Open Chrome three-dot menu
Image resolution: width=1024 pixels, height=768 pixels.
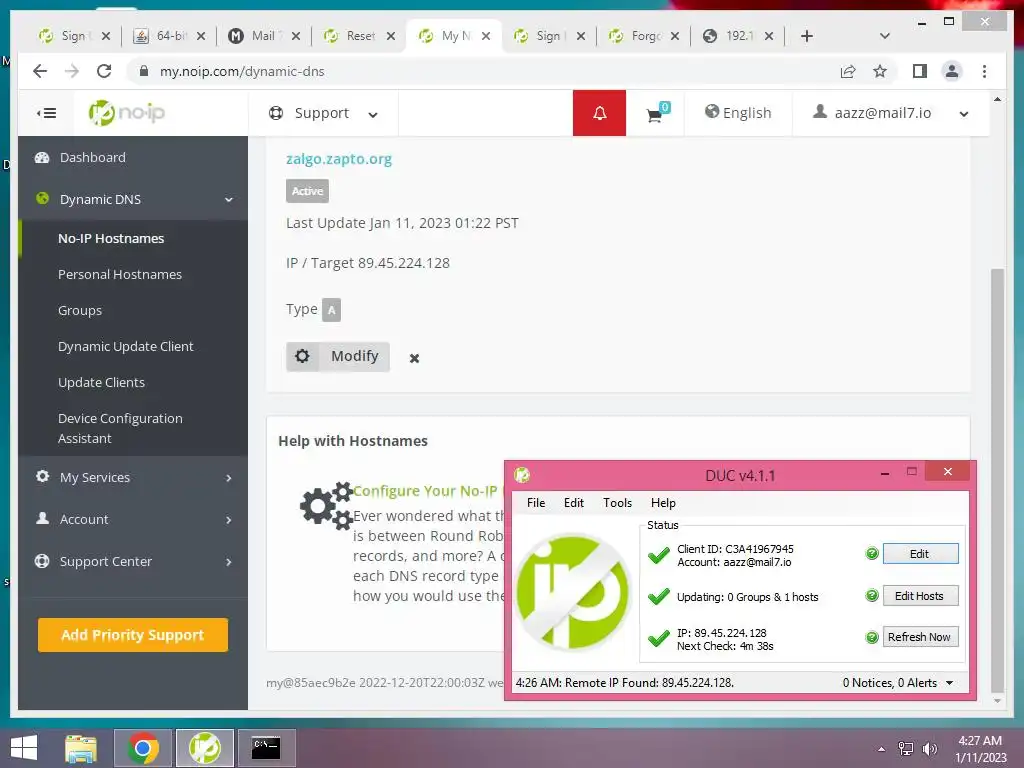click(984, 71)
